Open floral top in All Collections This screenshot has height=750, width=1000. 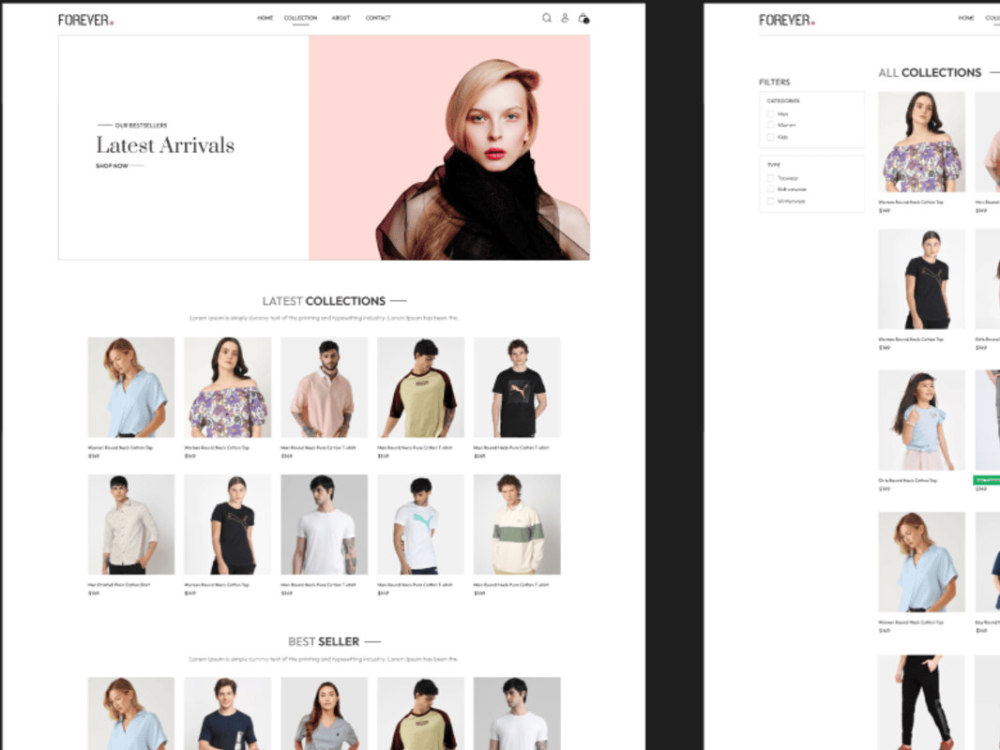coord(922,142)
